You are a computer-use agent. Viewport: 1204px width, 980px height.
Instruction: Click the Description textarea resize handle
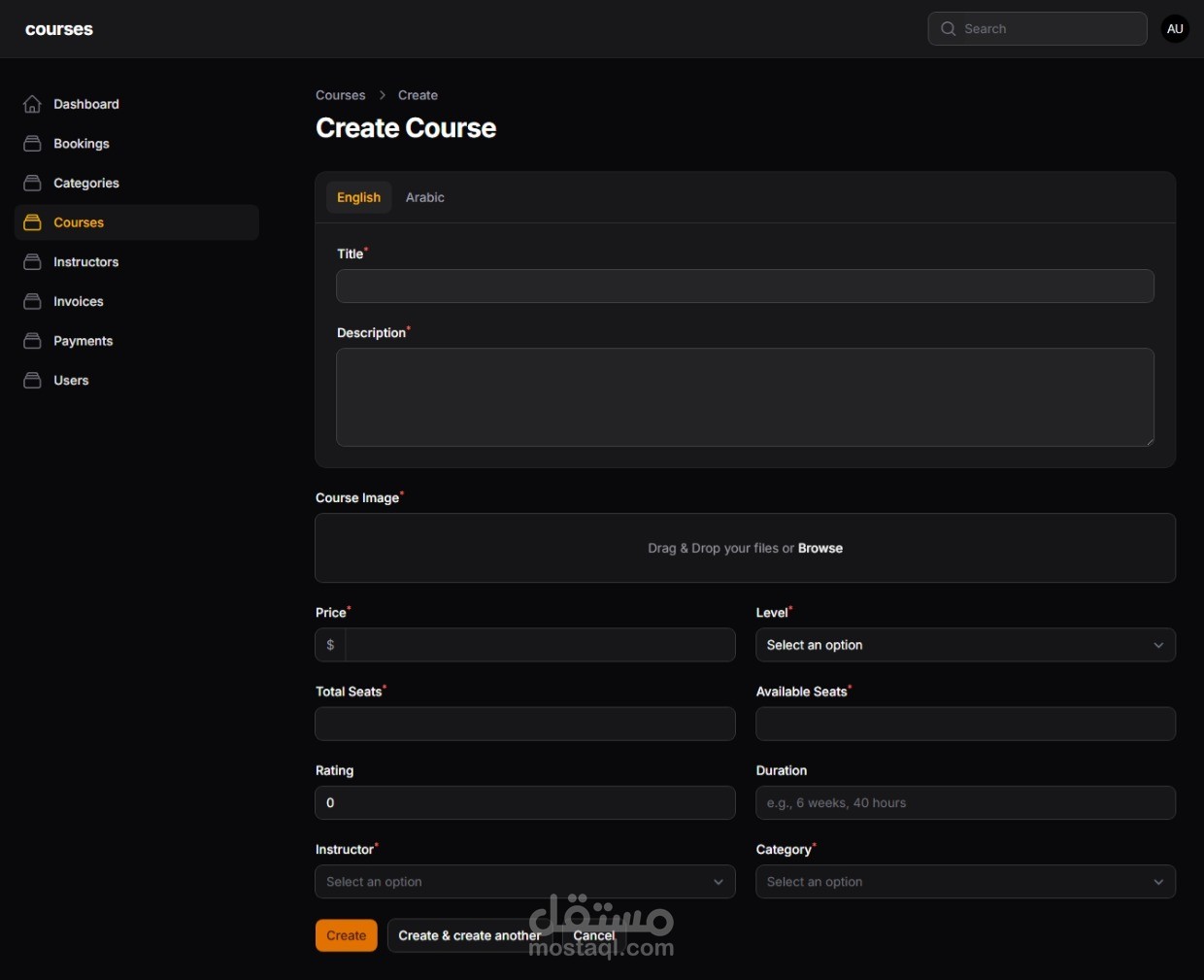coord(1149,441)
